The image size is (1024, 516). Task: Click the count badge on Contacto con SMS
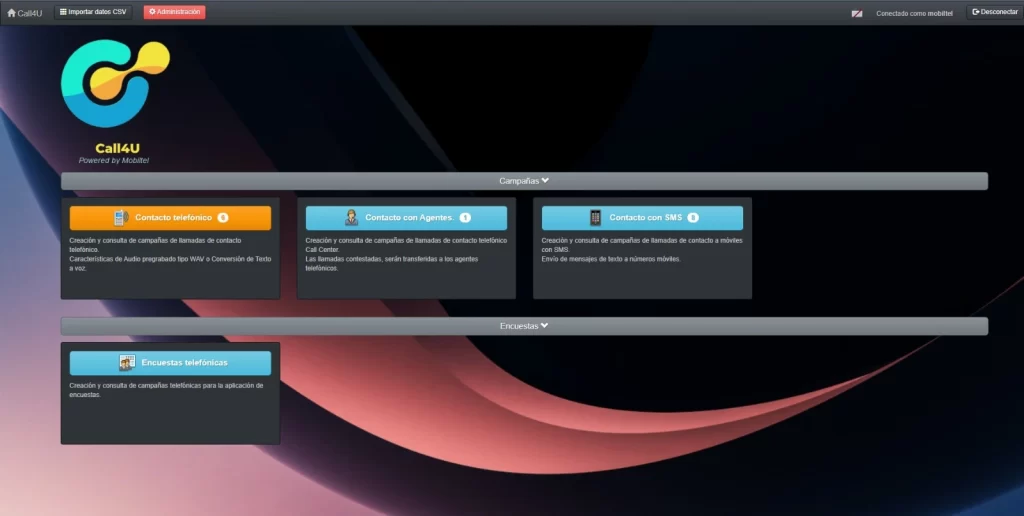[693, 218]
